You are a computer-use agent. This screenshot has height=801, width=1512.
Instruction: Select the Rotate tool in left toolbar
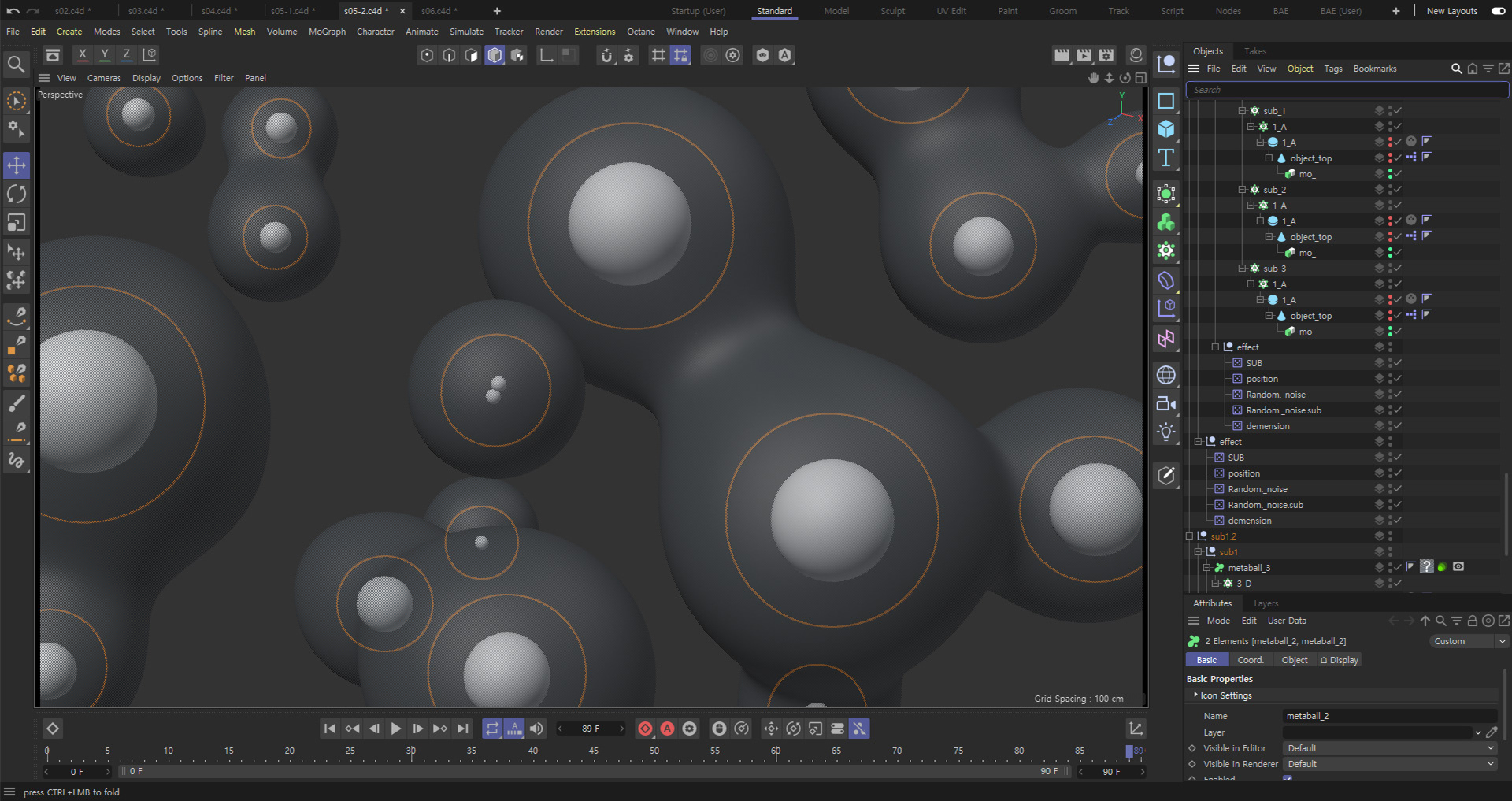(x=17, y=194)
